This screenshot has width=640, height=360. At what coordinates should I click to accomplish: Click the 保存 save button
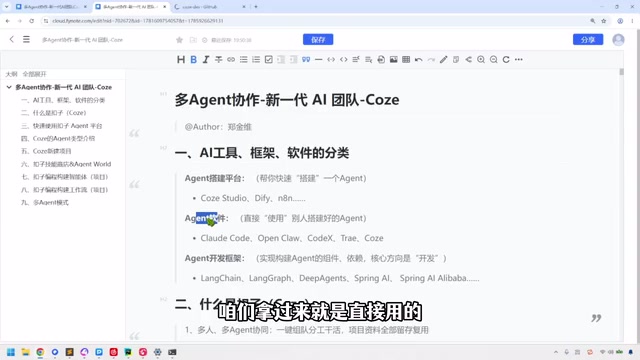point(318,40)
